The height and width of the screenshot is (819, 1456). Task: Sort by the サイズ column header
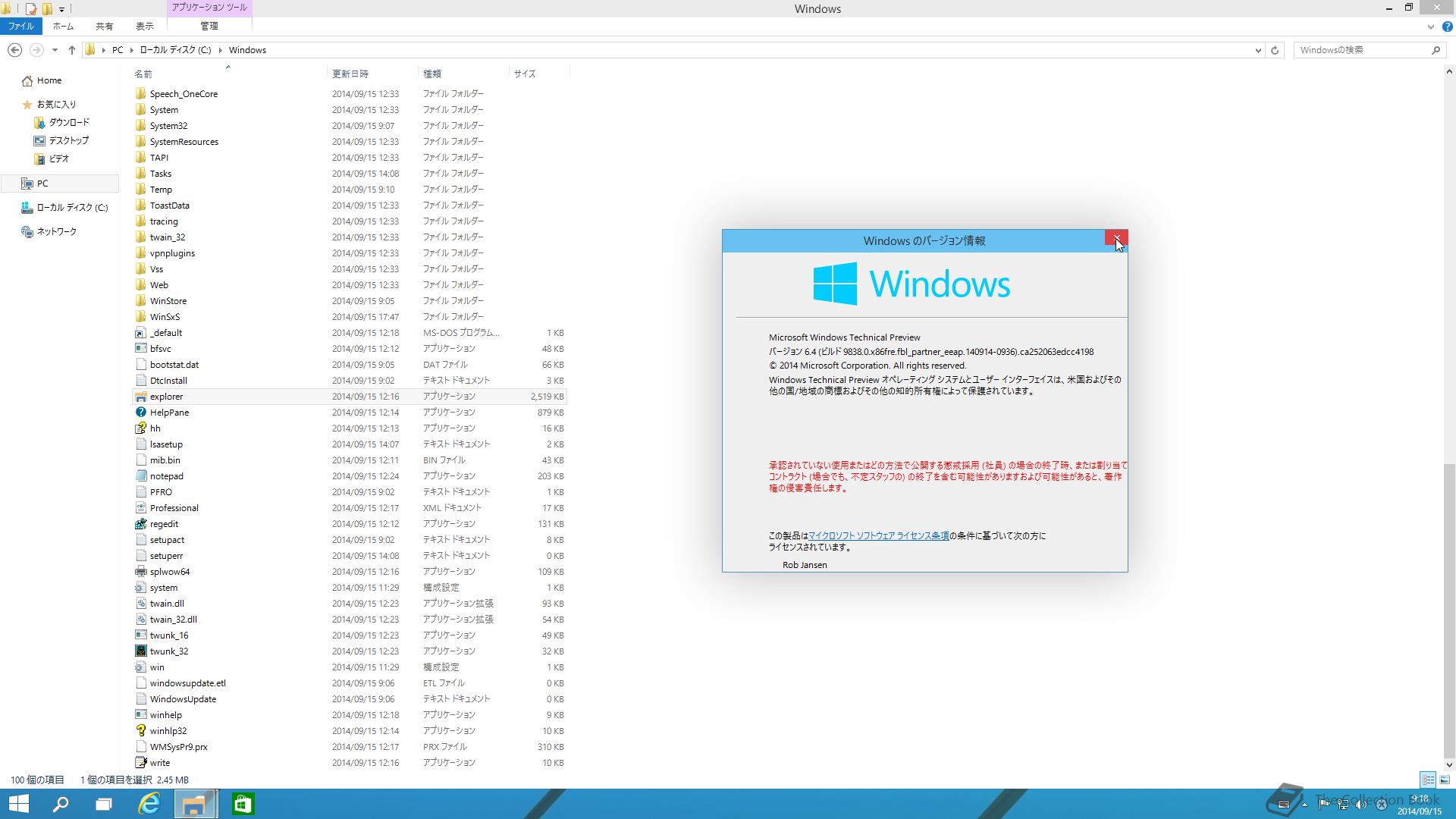tap(525, 74)
